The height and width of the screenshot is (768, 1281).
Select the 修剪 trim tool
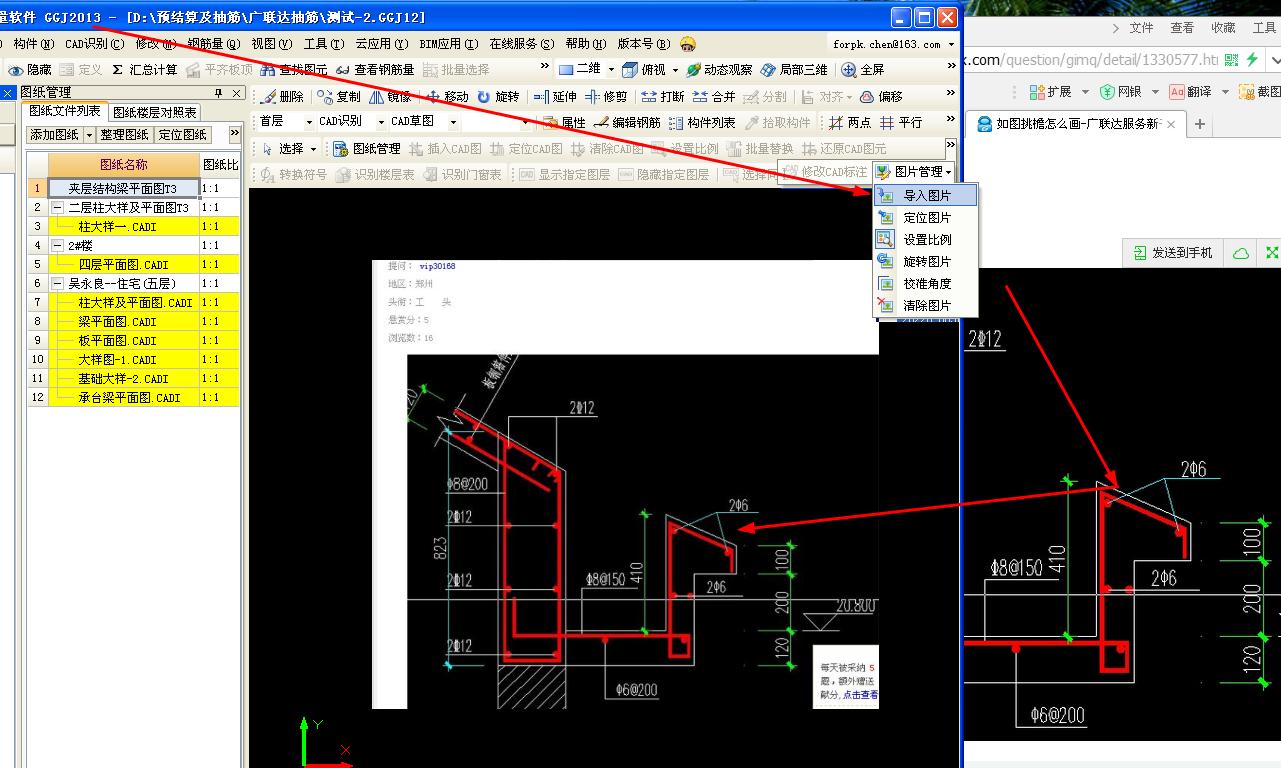[606, 97]
